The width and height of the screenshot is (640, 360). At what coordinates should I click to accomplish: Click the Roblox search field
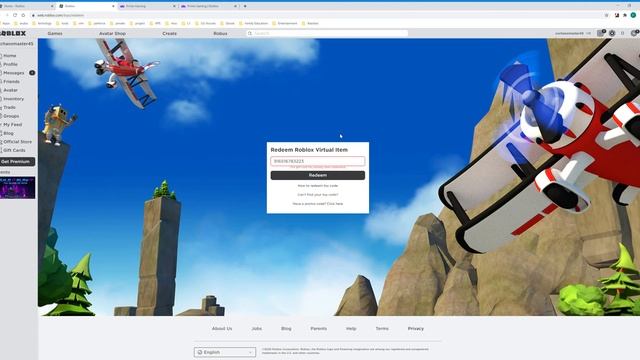point(327,33)
